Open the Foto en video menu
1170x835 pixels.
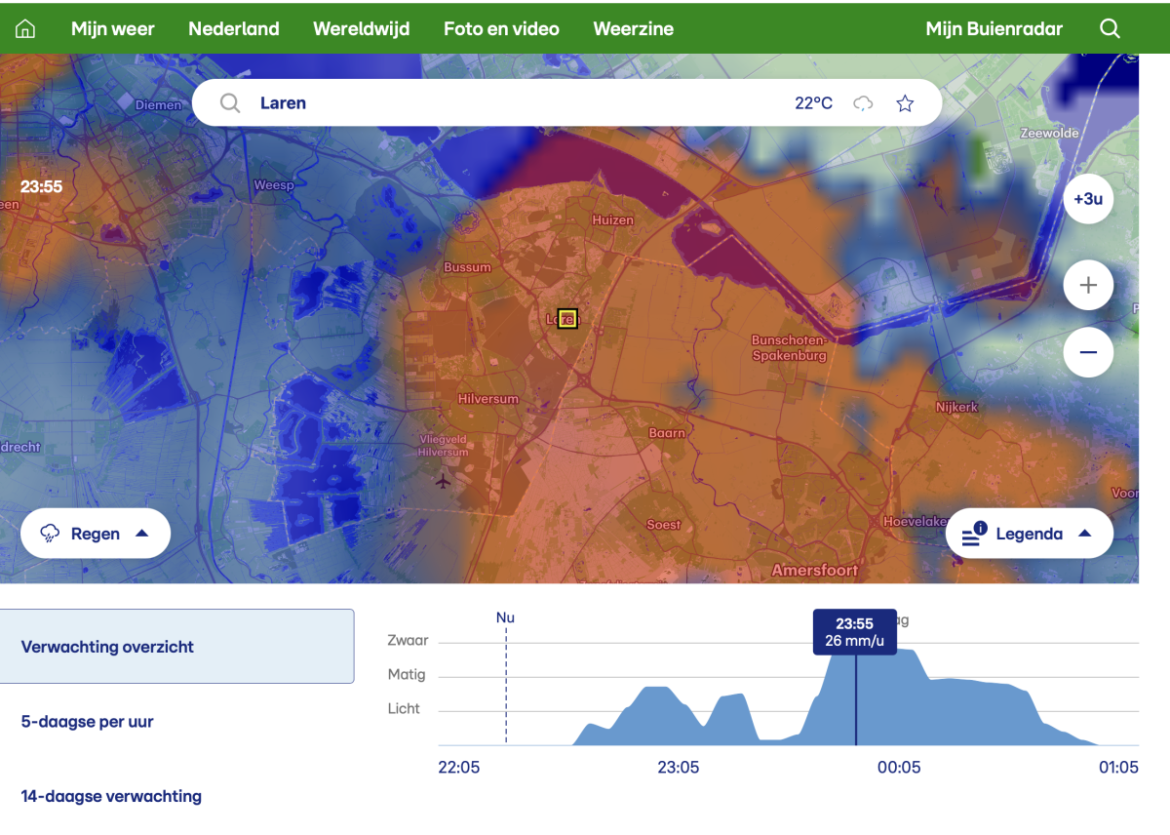[x=501, y=28]
